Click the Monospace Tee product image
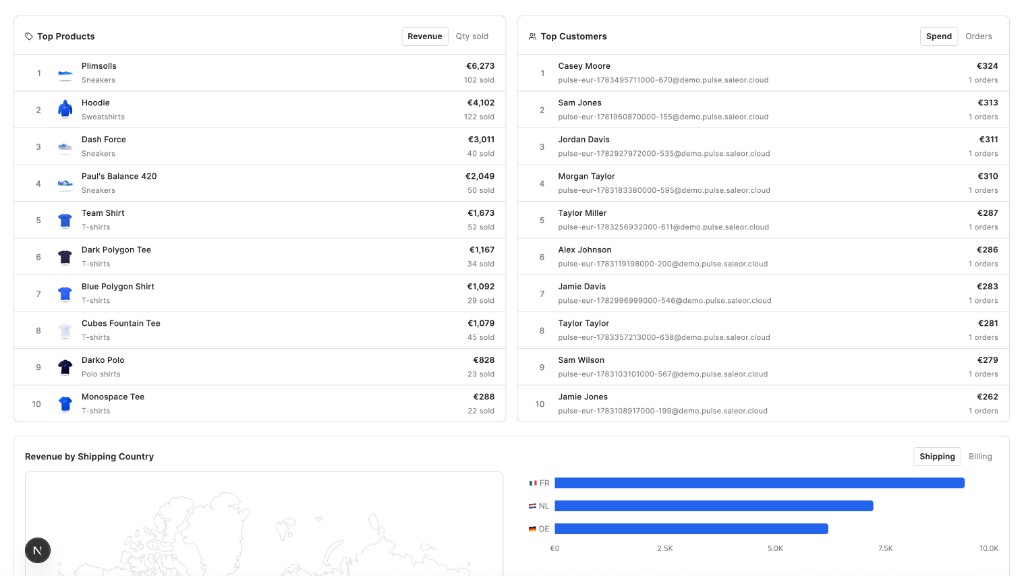This screenshot has height=576, width=1024. click(65, 404)
